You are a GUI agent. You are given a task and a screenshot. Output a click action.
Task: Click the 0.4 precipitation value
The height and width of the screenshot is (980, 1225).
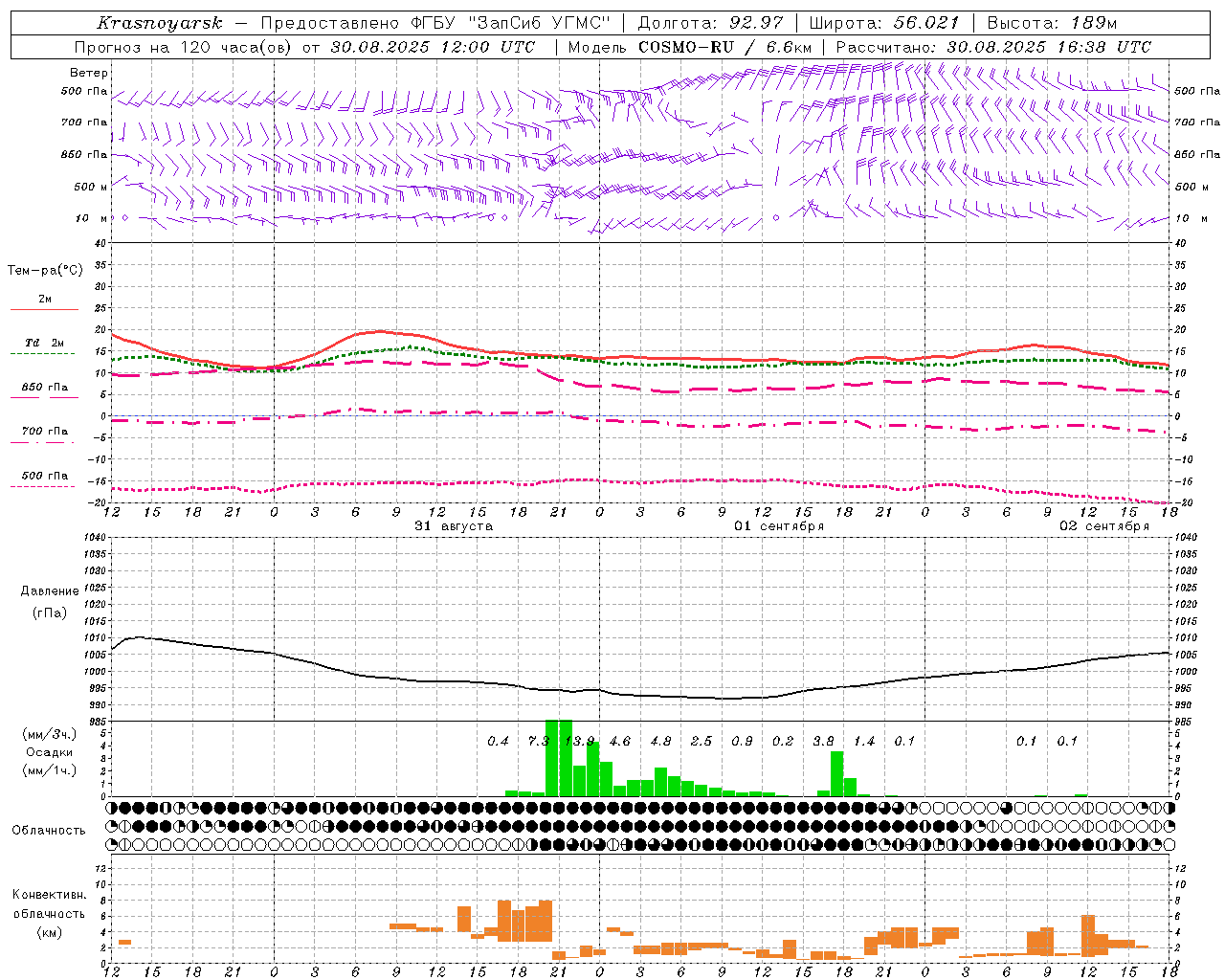498,741
